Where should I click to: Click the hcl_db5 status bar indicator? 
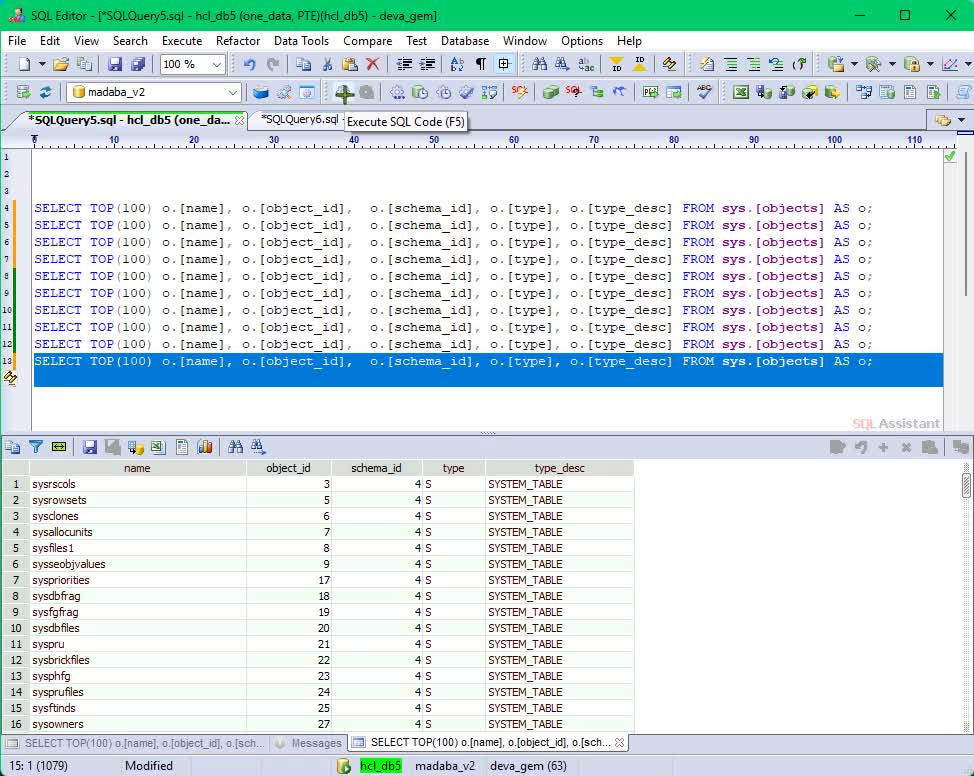[x=380, y=765]
